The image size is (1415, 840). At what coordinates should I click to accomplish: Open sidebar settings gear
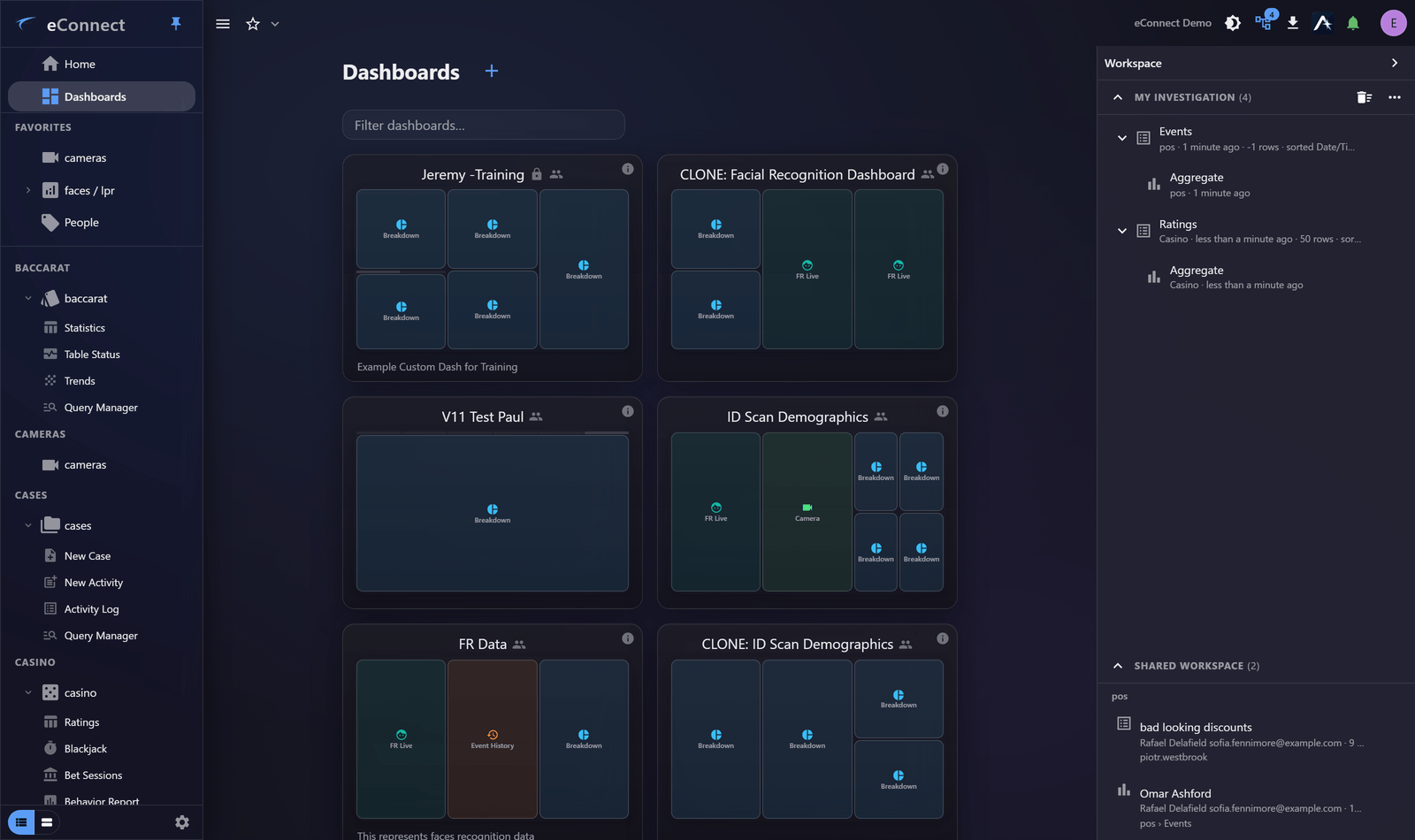pyautogui.click(x=182, y=822)
